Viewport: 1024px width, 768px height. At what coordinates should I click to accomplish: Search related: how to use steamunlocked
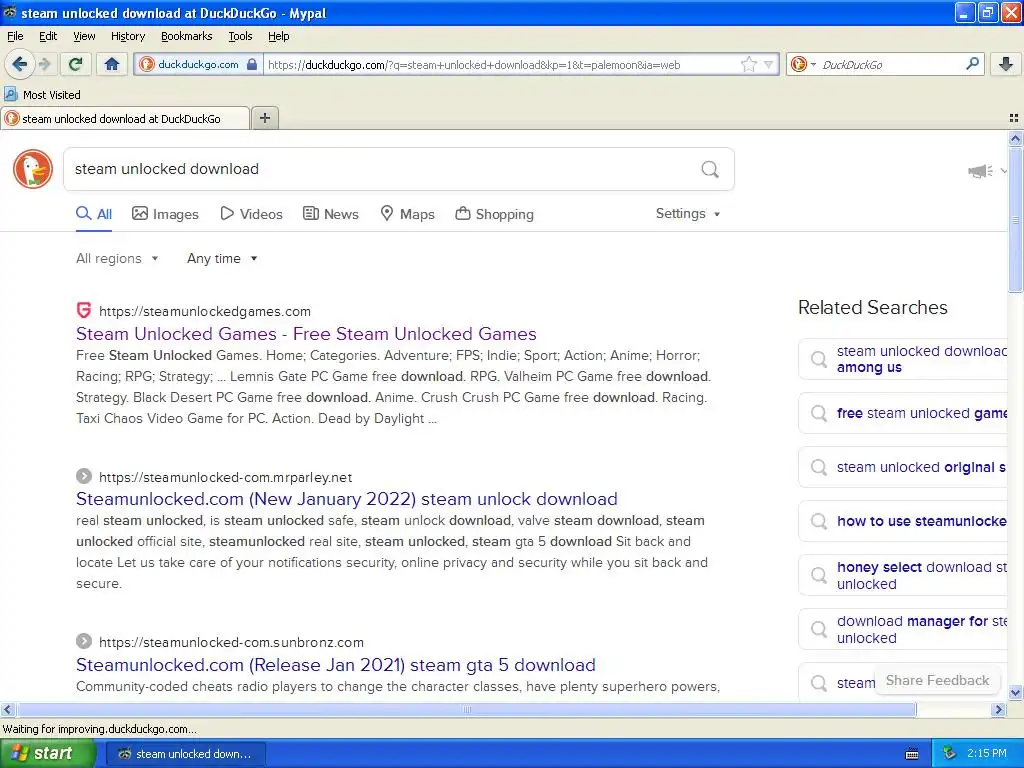(903, 521)
